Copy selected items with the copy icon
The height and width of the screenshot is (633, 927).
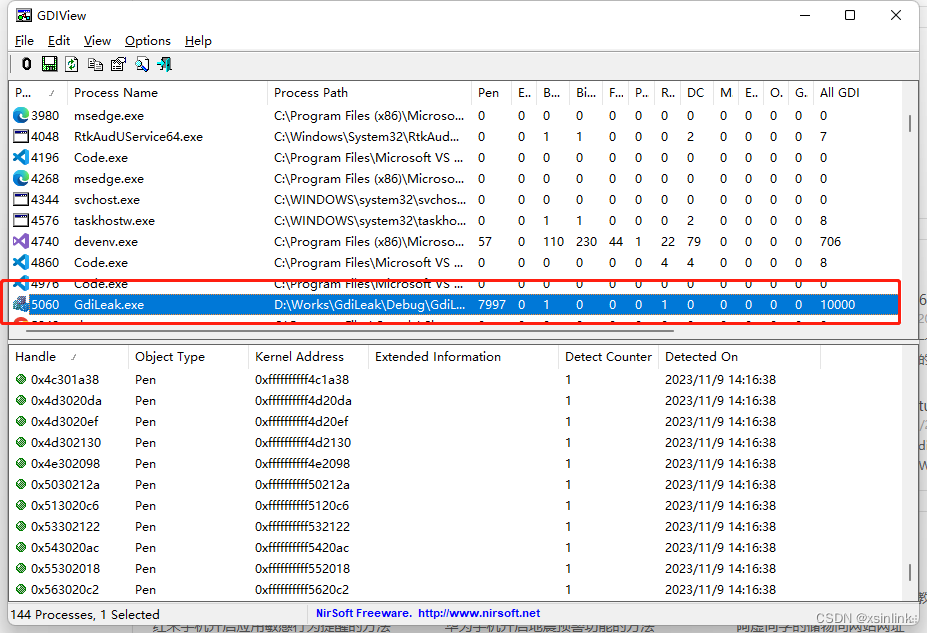point(94,64)
